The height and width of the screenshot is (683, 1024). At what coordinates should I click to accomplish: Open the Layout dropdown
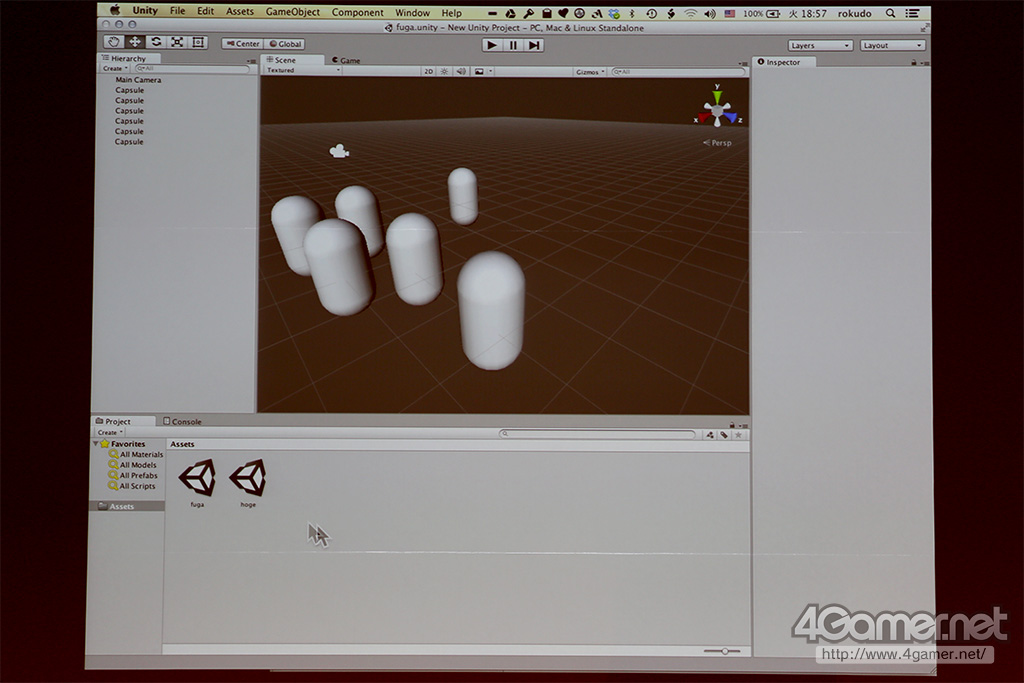pyautogui.click(x=892, y=45)
